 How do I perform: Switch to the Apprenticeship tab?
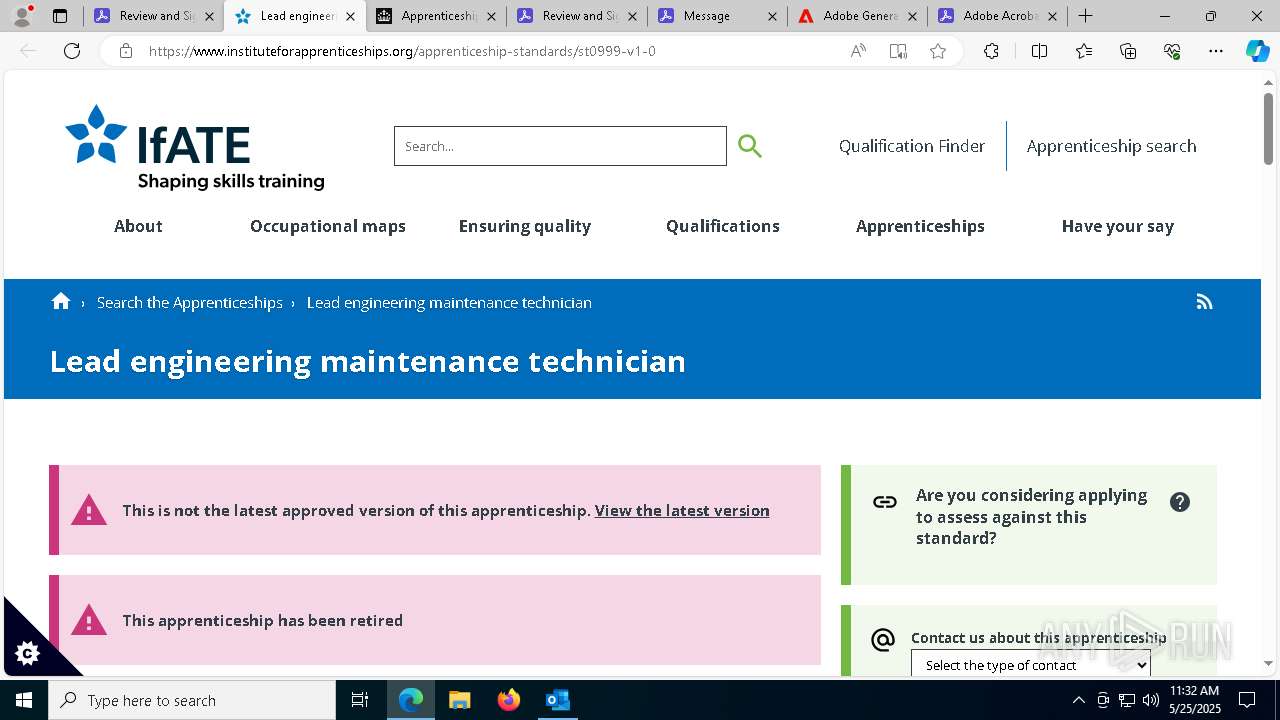(x=436, y=16)
